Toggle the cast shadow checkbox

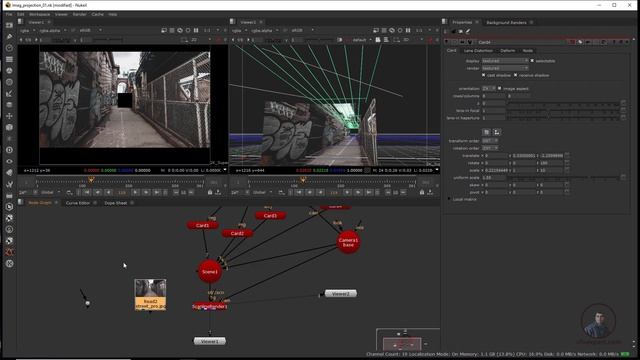(x=483, y=76)
